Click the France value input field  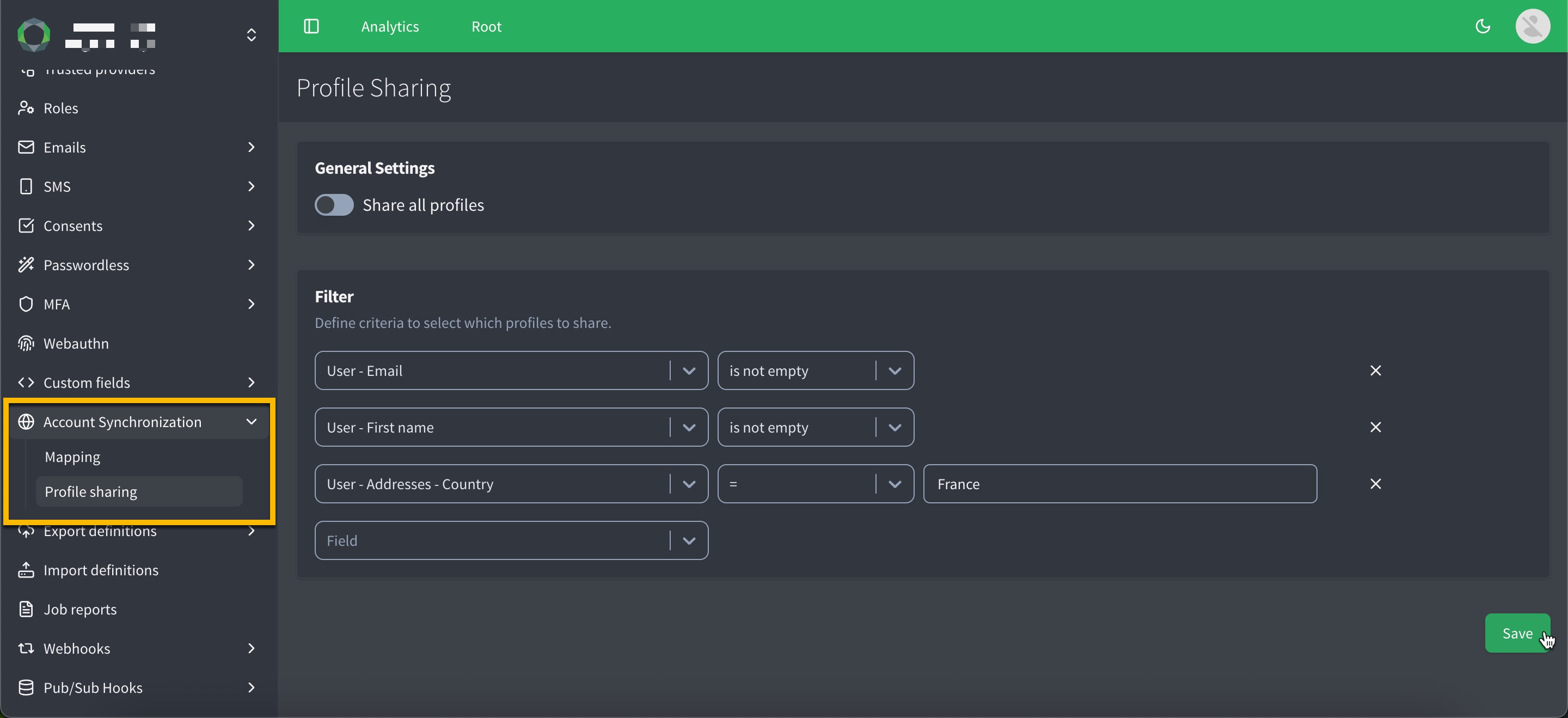[1119, 484]
